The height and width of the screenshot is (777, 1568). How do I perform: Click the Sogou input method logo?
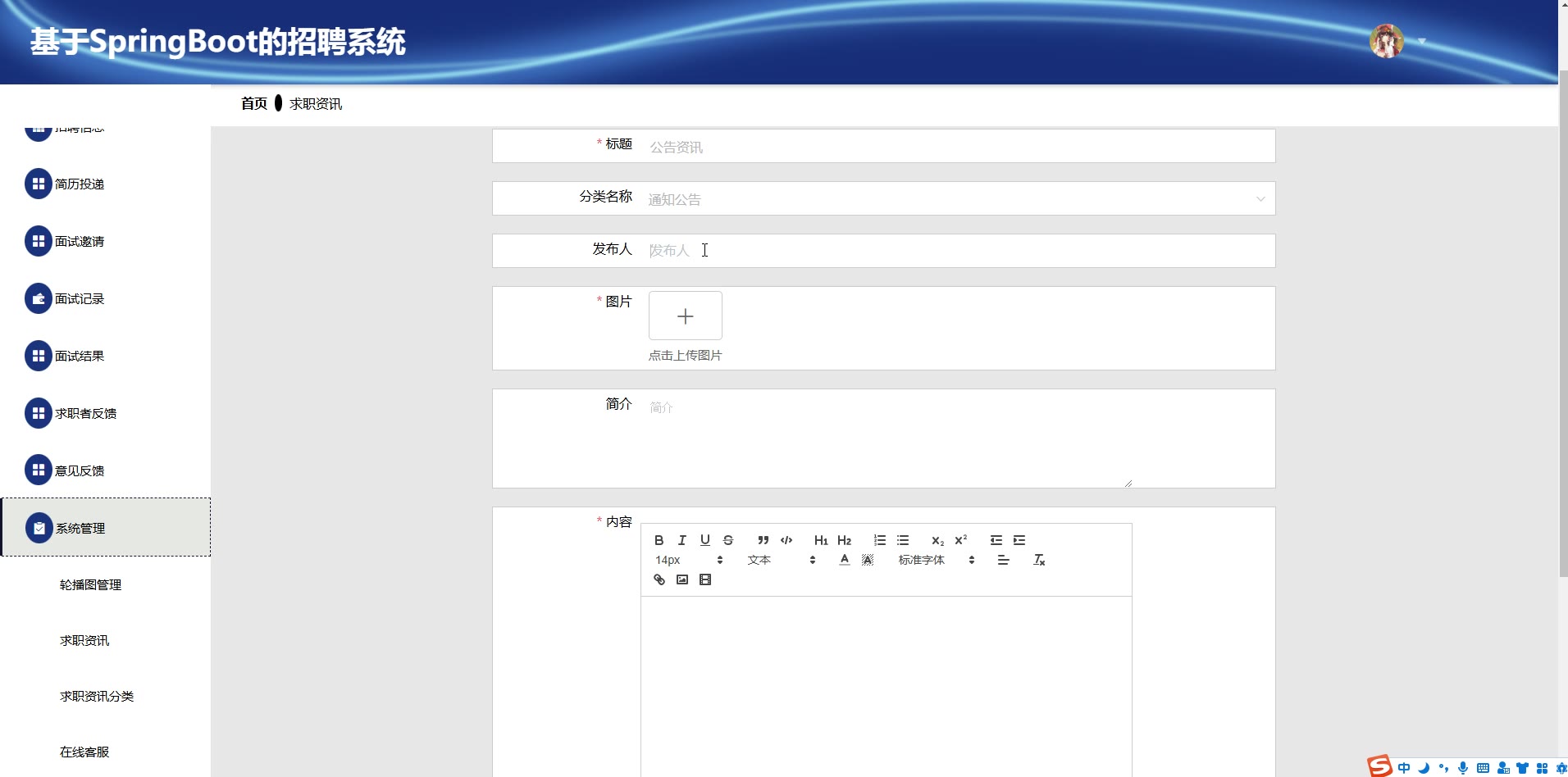click(1379, 766)
